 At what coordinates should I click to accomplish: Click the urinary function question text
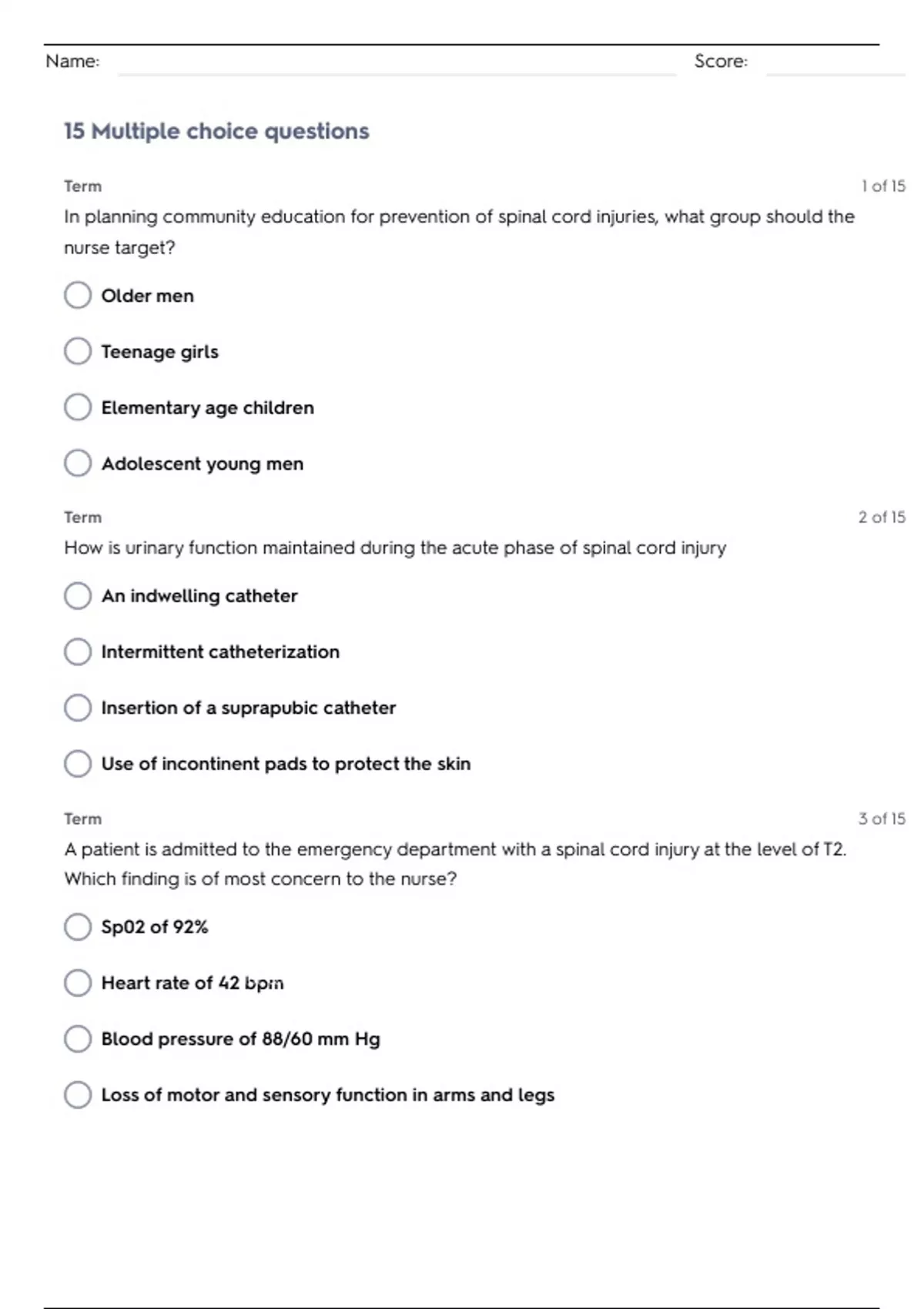point(395,547)
